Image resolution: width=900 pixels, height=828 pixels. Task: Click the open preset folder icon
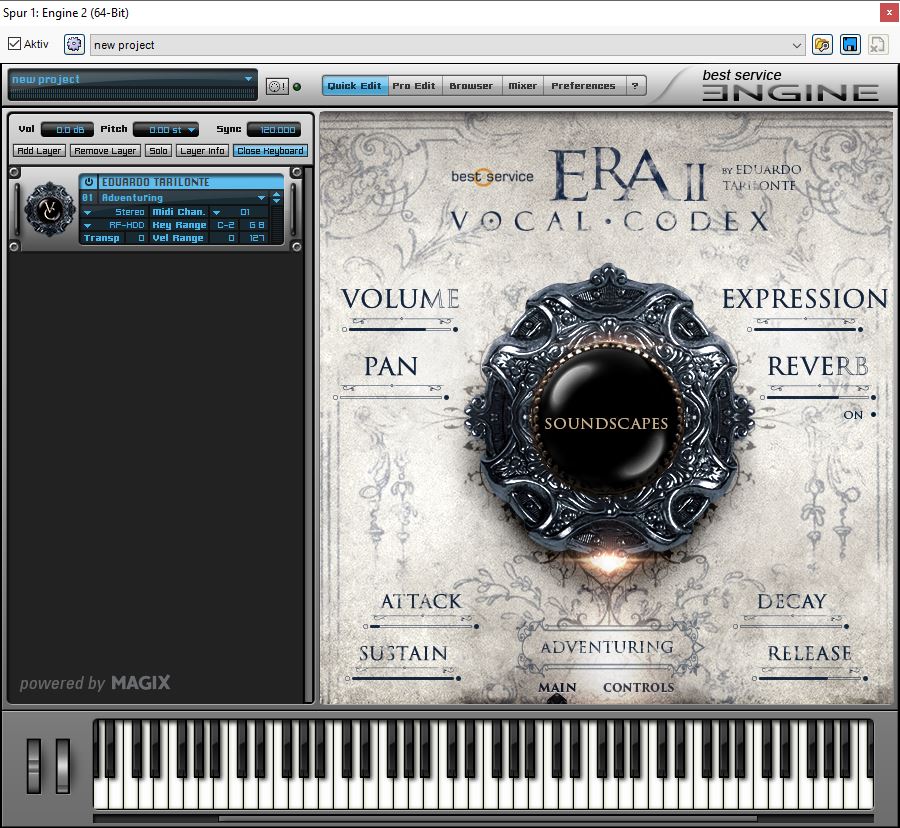pyautogui.click(x=822, y=44)
